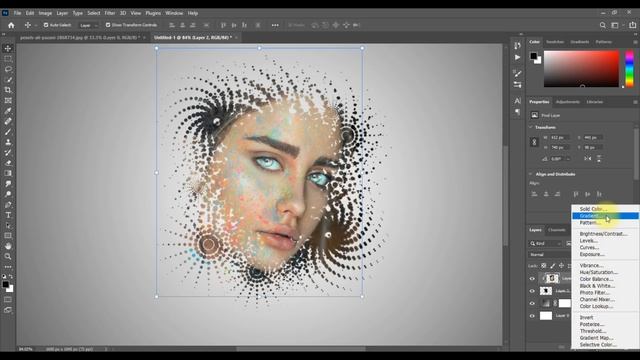This screenshot has height=360, width=640.
Task: Click the rotation angle field in Transform
Action: pyautogui.click(x=559, y=159)
